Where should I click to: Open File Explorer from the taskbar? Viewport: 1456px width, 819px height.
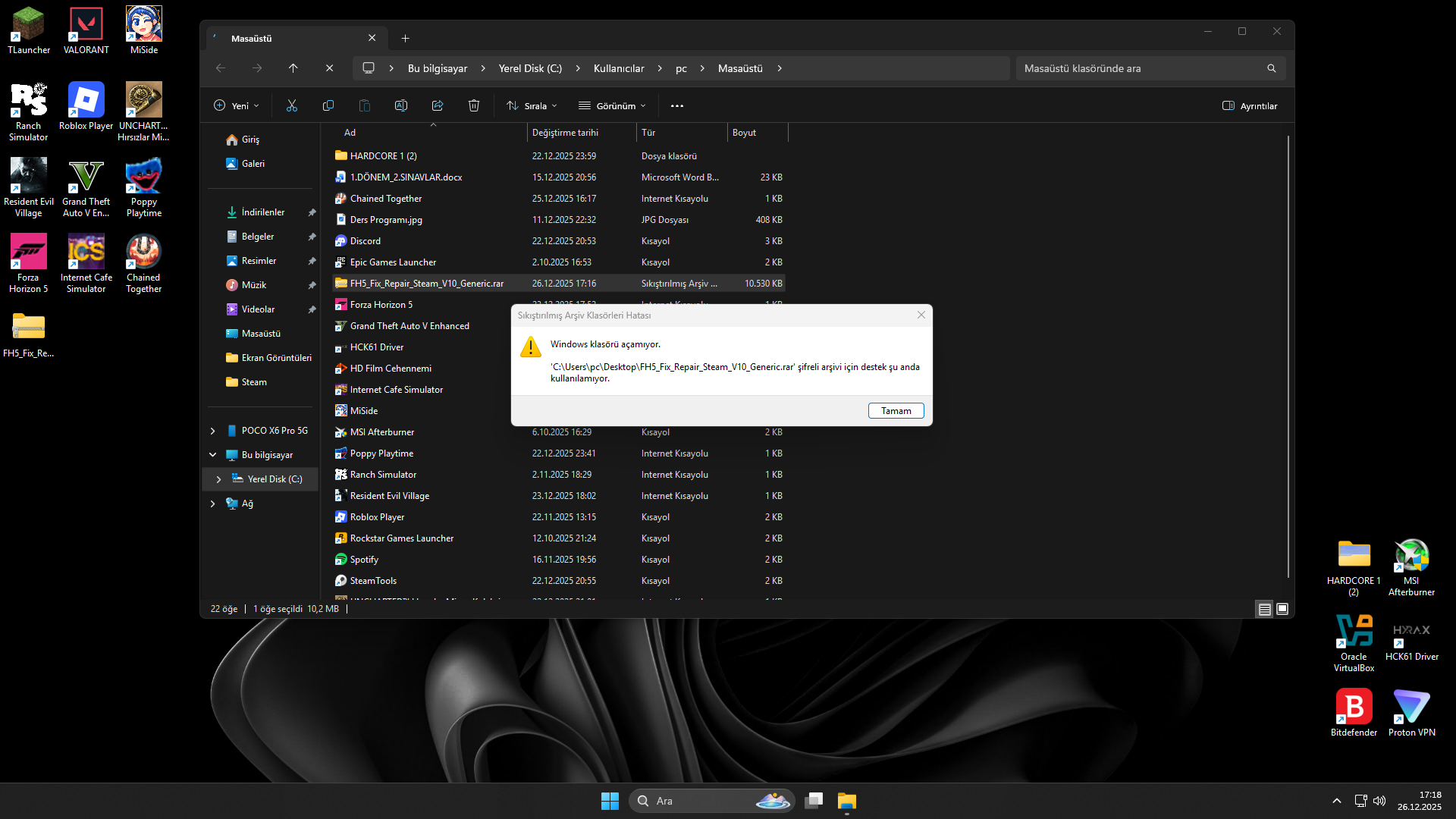point(847,801)
